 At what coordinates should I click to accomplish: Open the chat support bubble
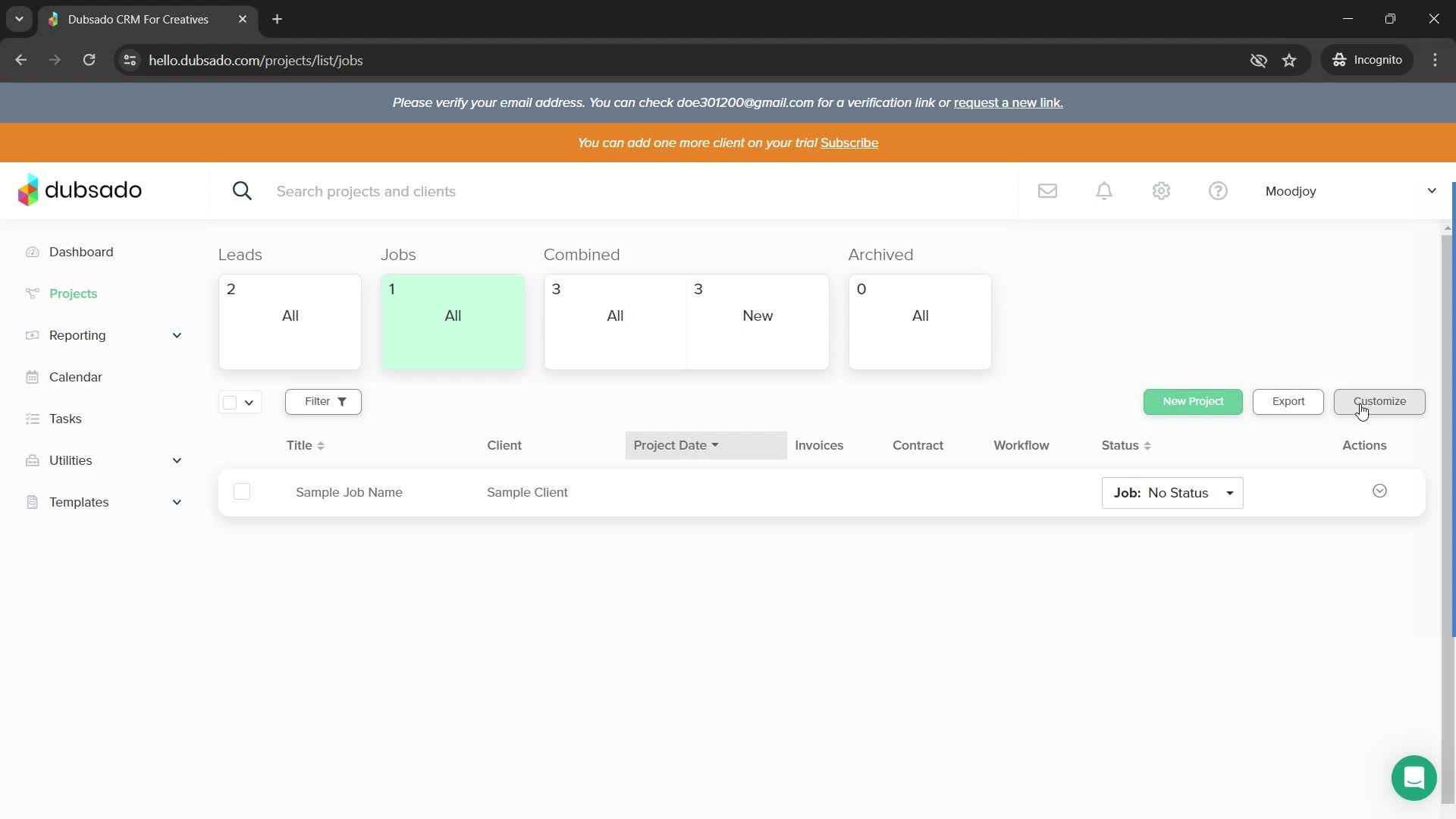coord(1414,777)
